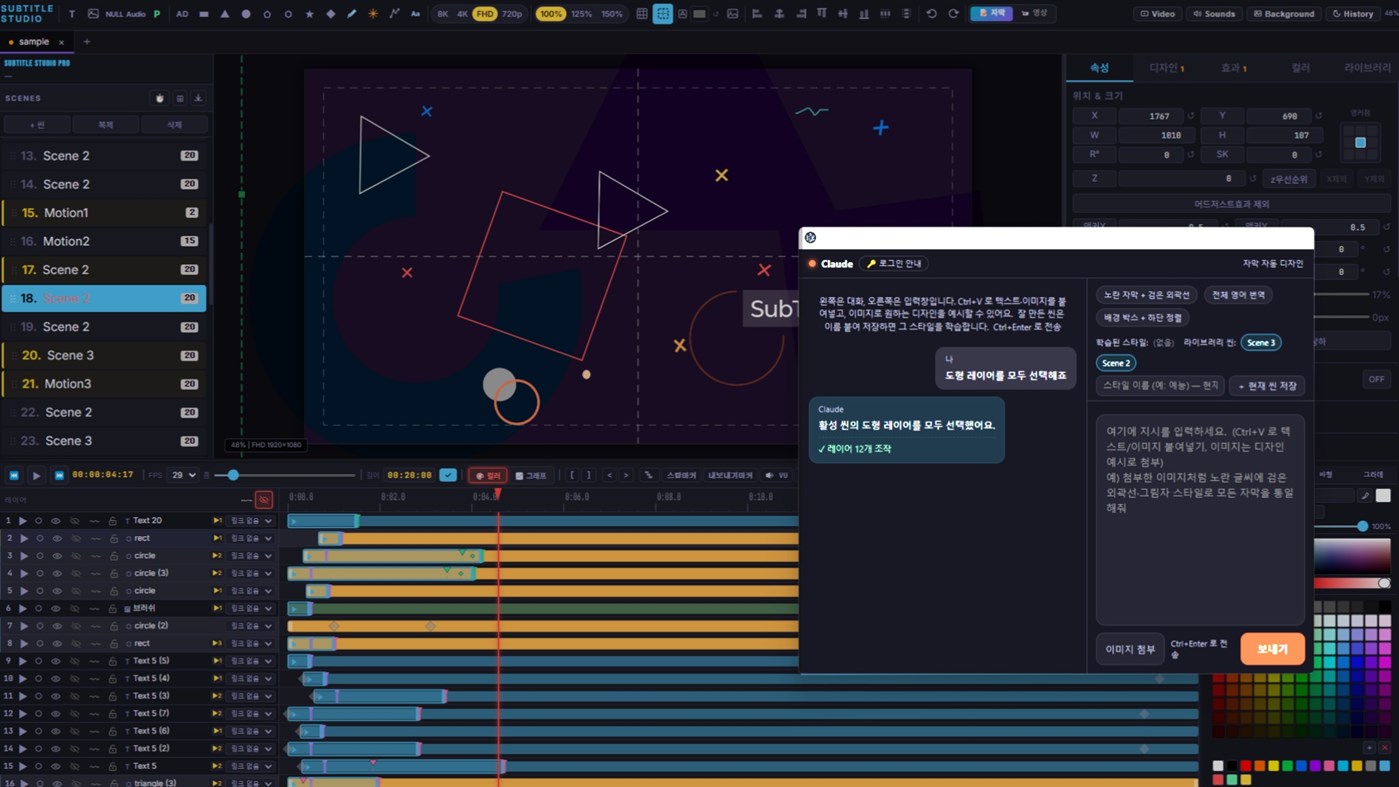Click the redo arrow icon
The height and width of the screenshot is (787, 1399).
pos(953,14)
